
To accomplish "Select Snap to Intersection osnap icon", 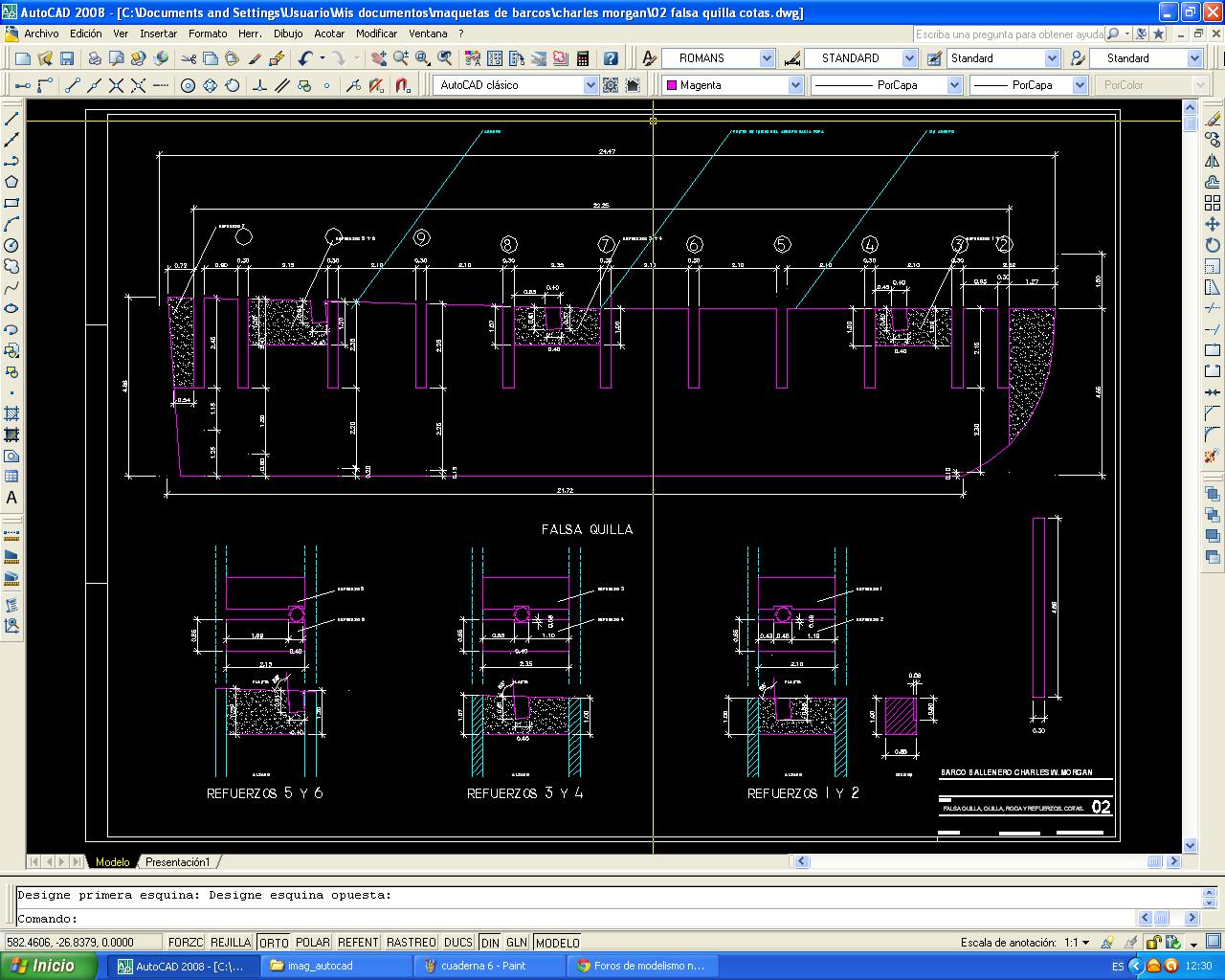I will click(x=117, y=85).
